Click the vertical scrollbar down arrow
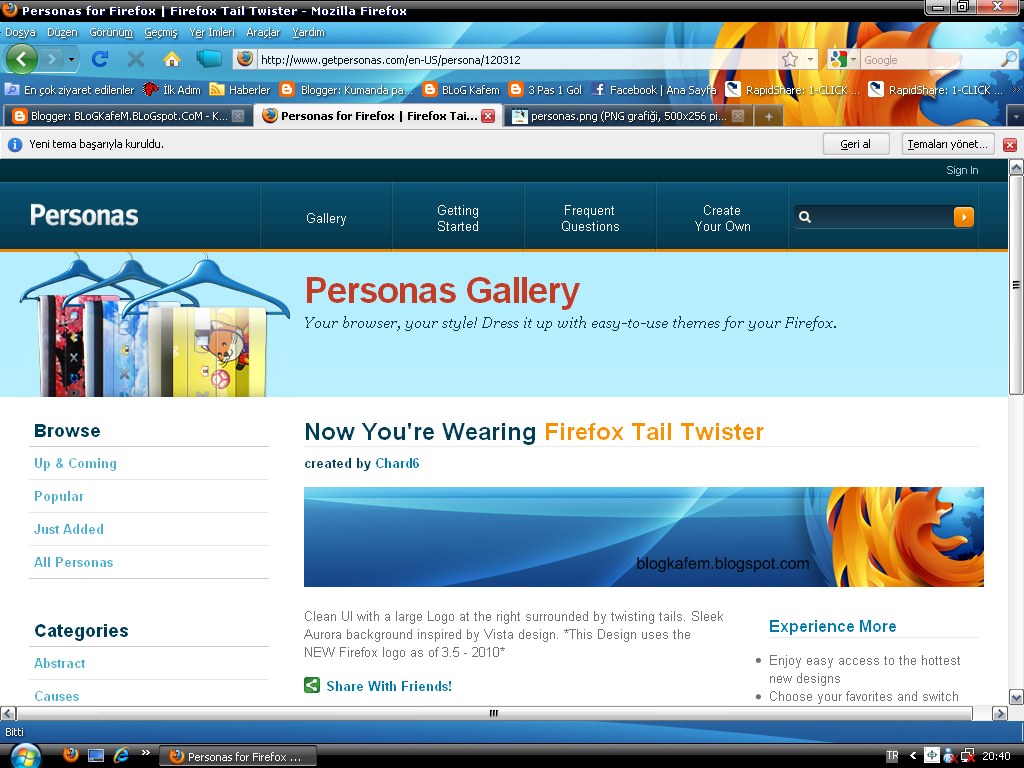 [x=1016, y=697]
